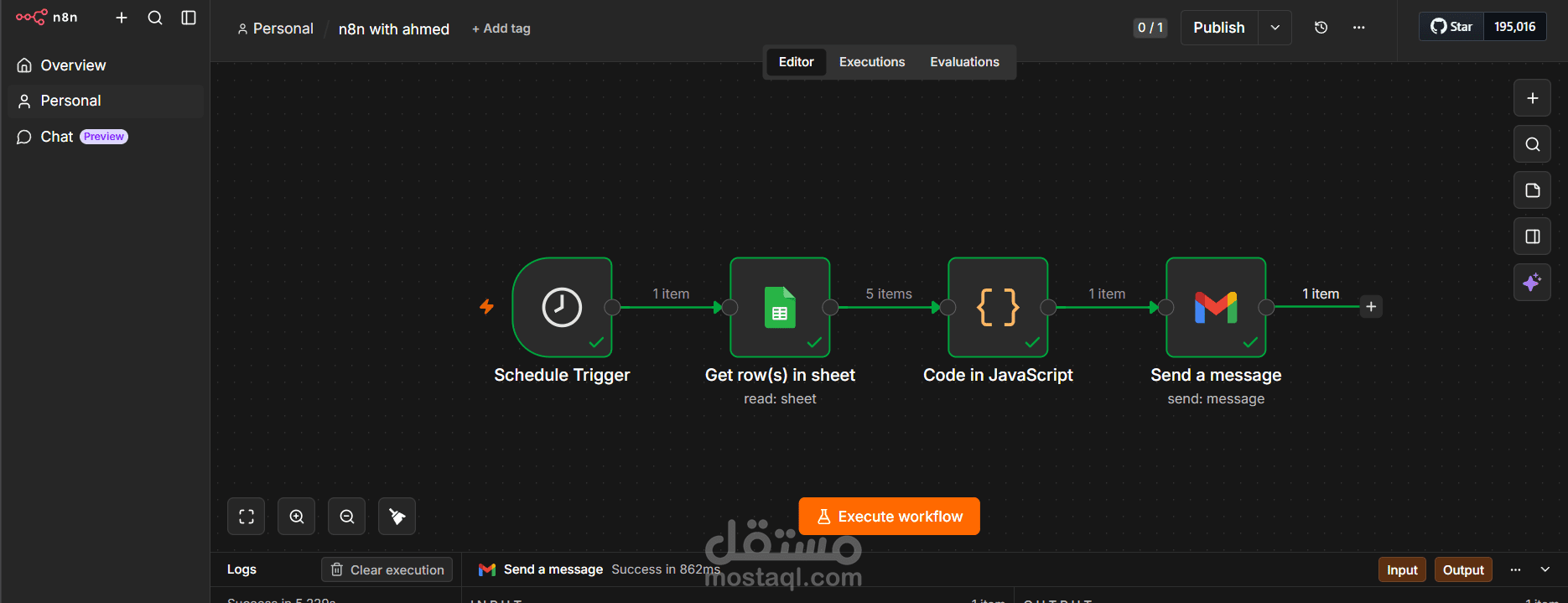Select the Gmail Send a message node
1568x603 pixels.
click(1216, 307)
